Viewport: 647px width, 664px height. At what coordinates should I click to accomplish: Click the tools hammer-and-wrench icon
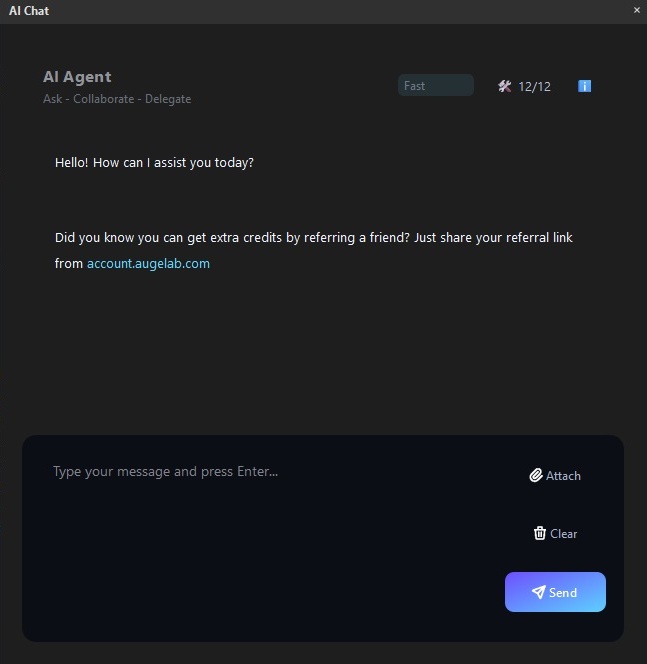click(x=504, y=86)
